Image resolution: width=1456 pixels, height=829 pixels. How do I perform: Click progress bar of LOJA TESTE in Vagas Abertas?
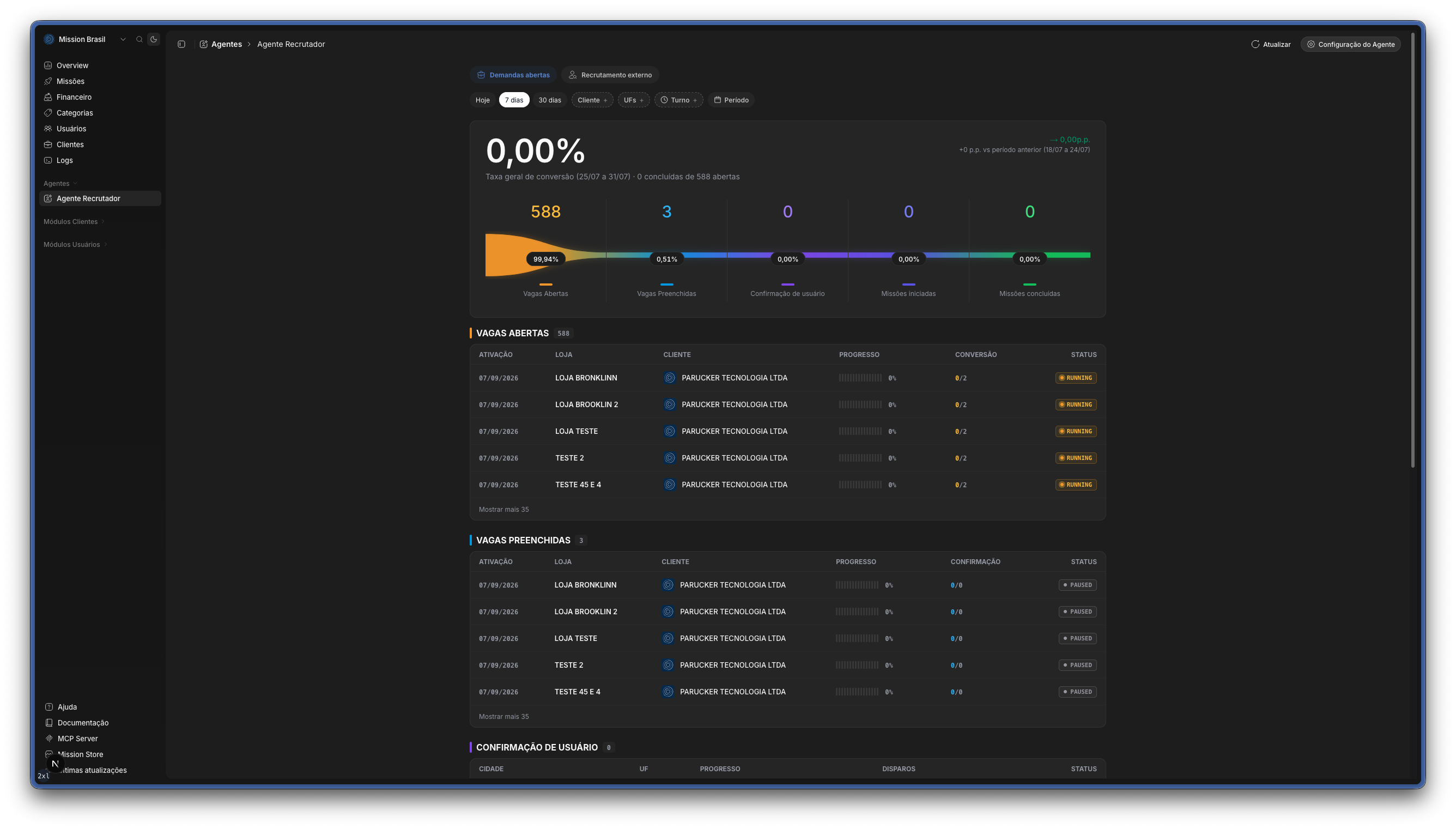coord(860,432)
